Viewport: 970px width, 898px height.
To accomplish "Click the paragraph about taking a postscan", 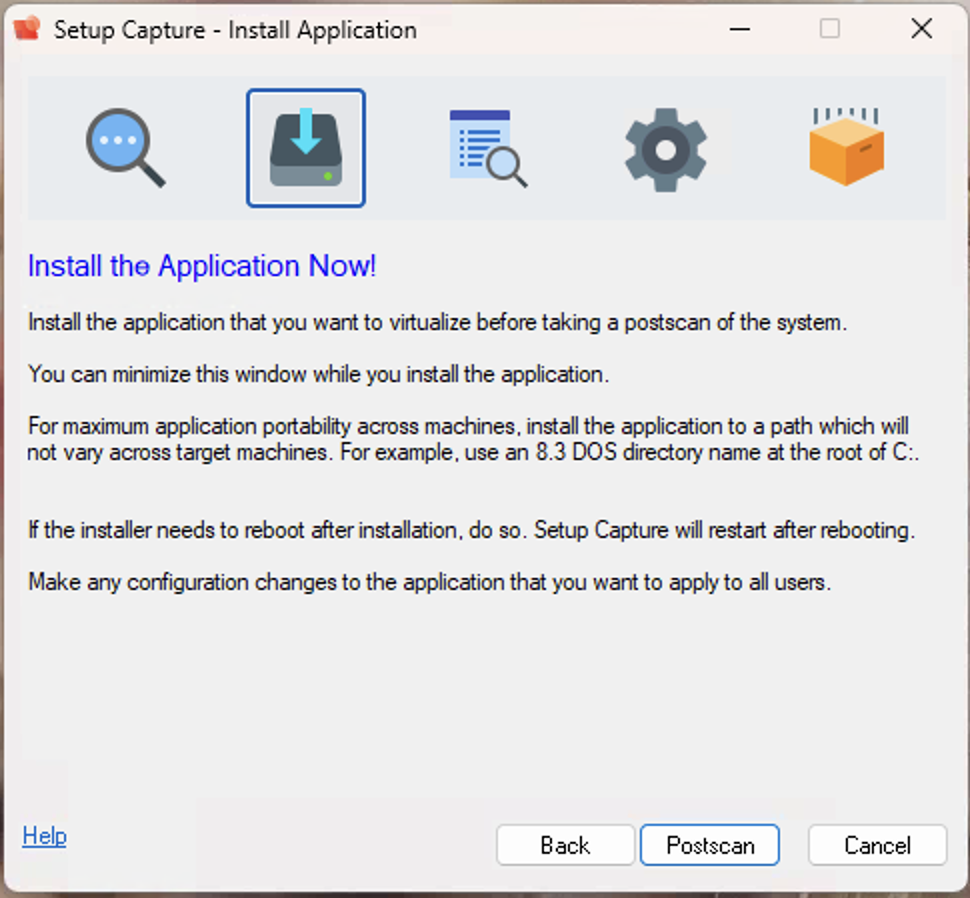I will (x=438, y=323).
